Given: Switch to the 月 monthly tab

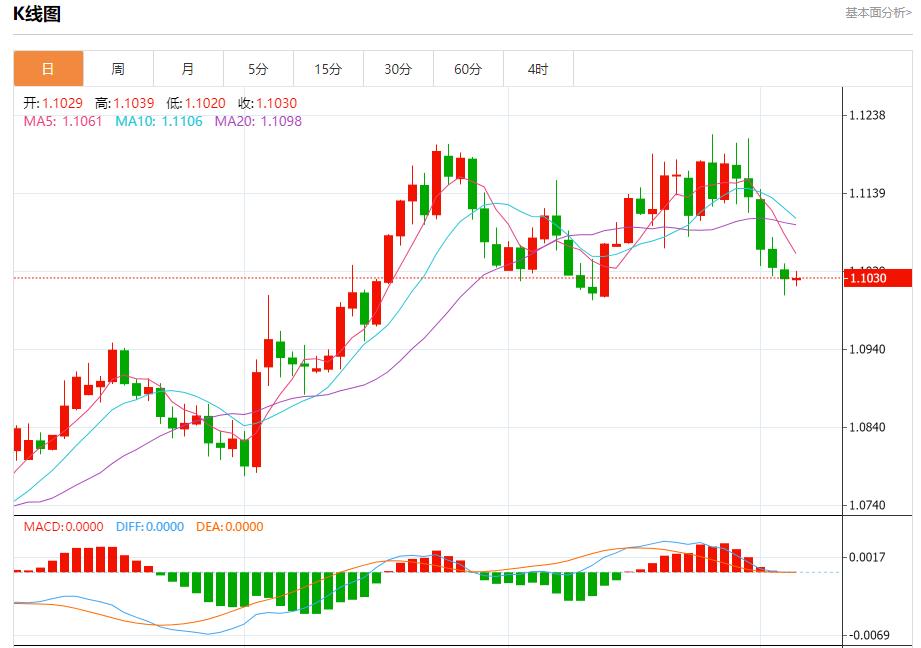Looking at the screenshot, I should (x=188, y=69).
